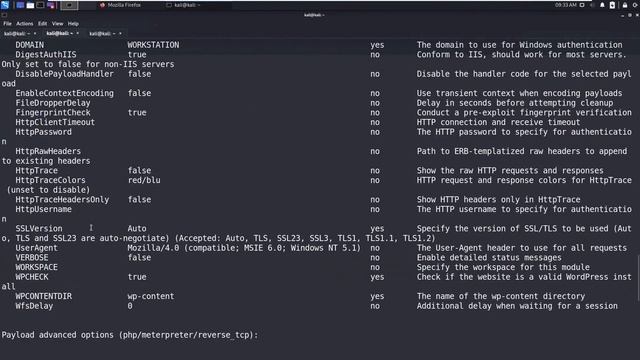The width and height of the screenshot is (640, 360).
Task: Open the notifications bell icon
Action: tap(602, 5)
